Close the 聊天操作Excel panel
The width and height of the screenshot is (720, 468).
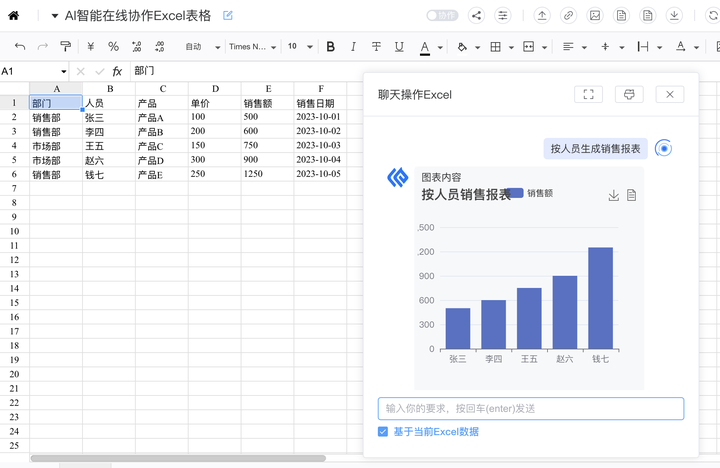coord(669,95)
